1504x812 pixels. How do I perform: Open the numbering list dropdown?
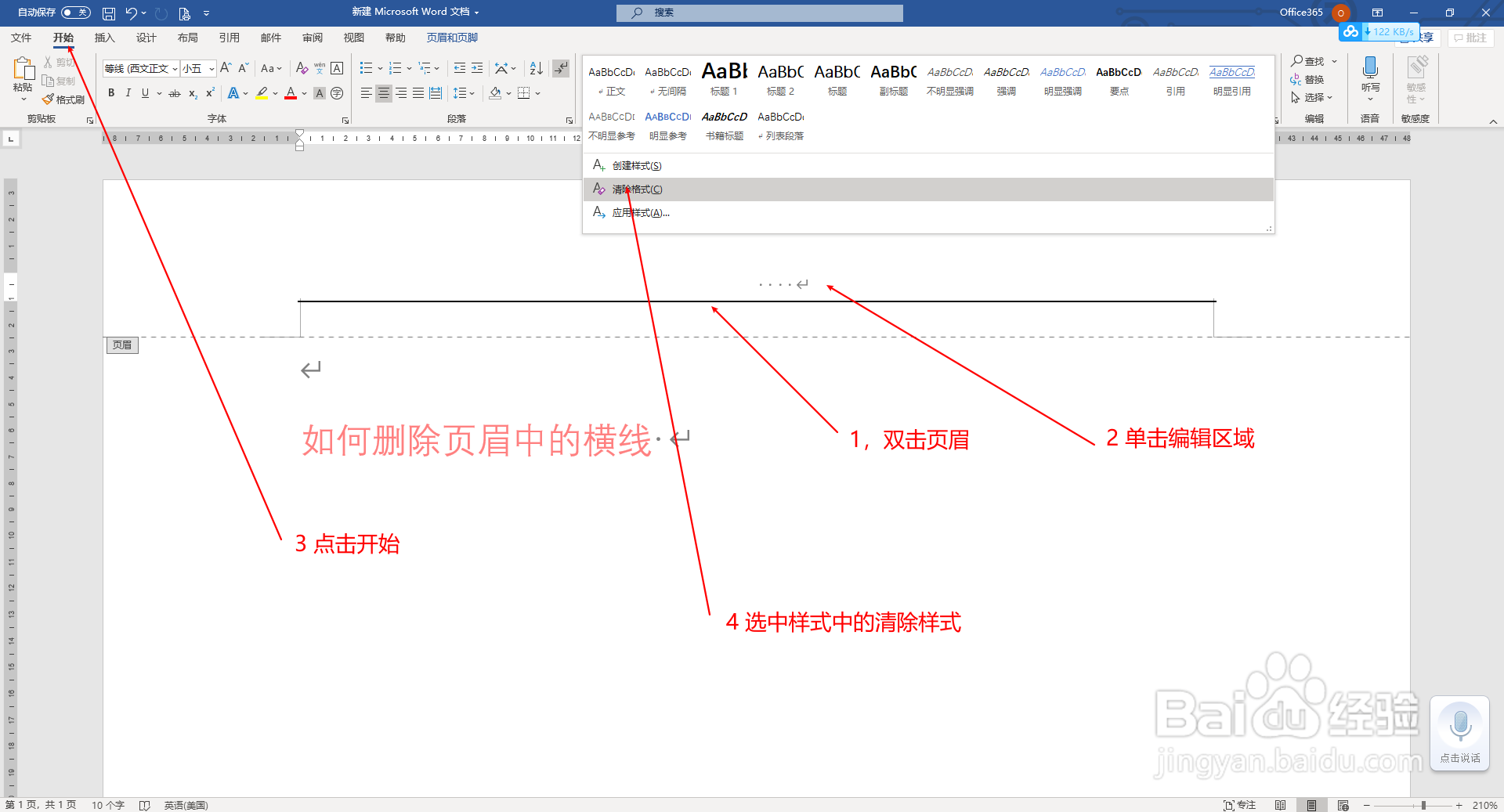409,68
